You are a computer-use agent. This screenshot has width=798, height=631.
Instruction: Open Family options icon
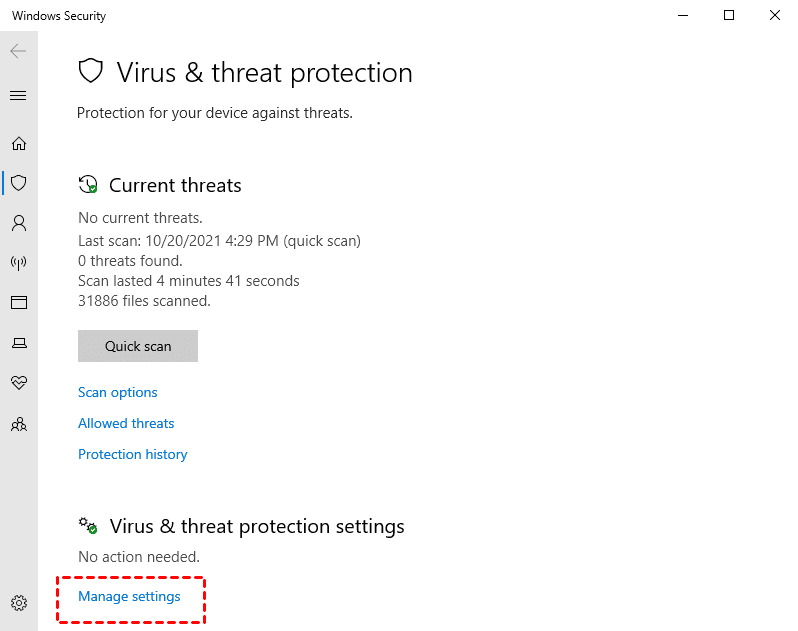pos(18,424)
